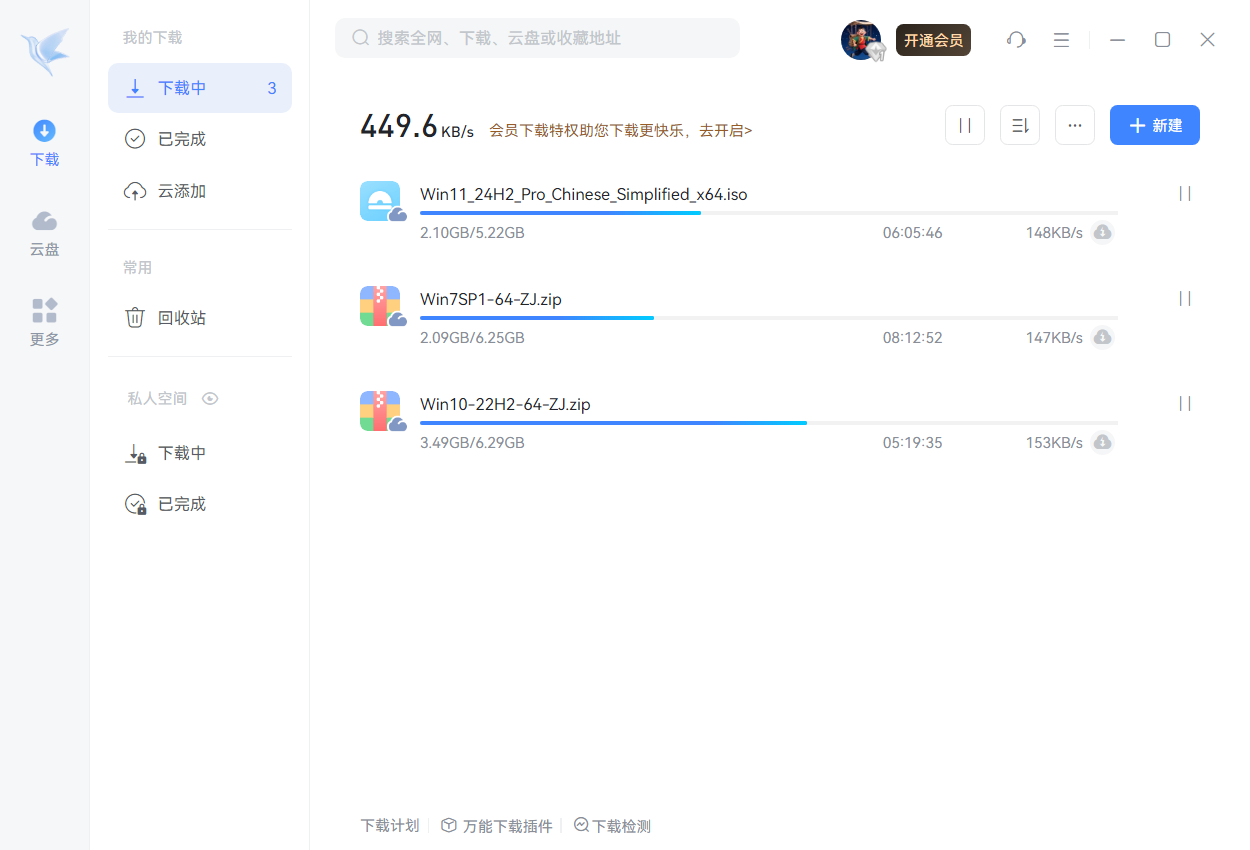
Task: Click the Xunlei hummingbird logo
Action: [45, 50]
